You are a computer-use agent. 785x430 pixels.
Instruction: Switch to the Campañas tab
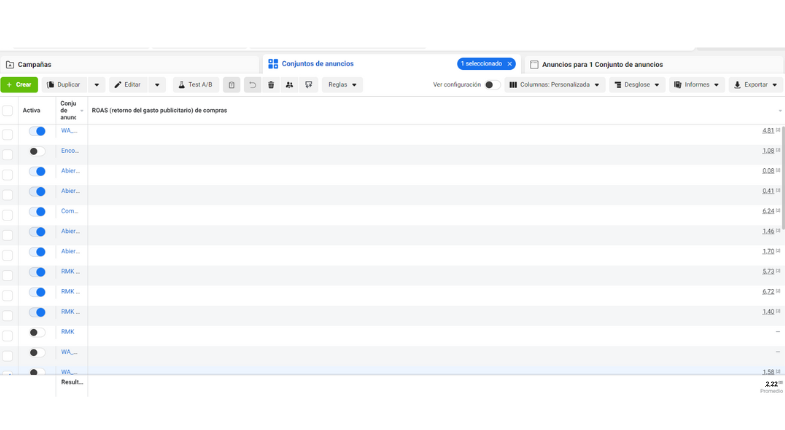tap(30, 64)
